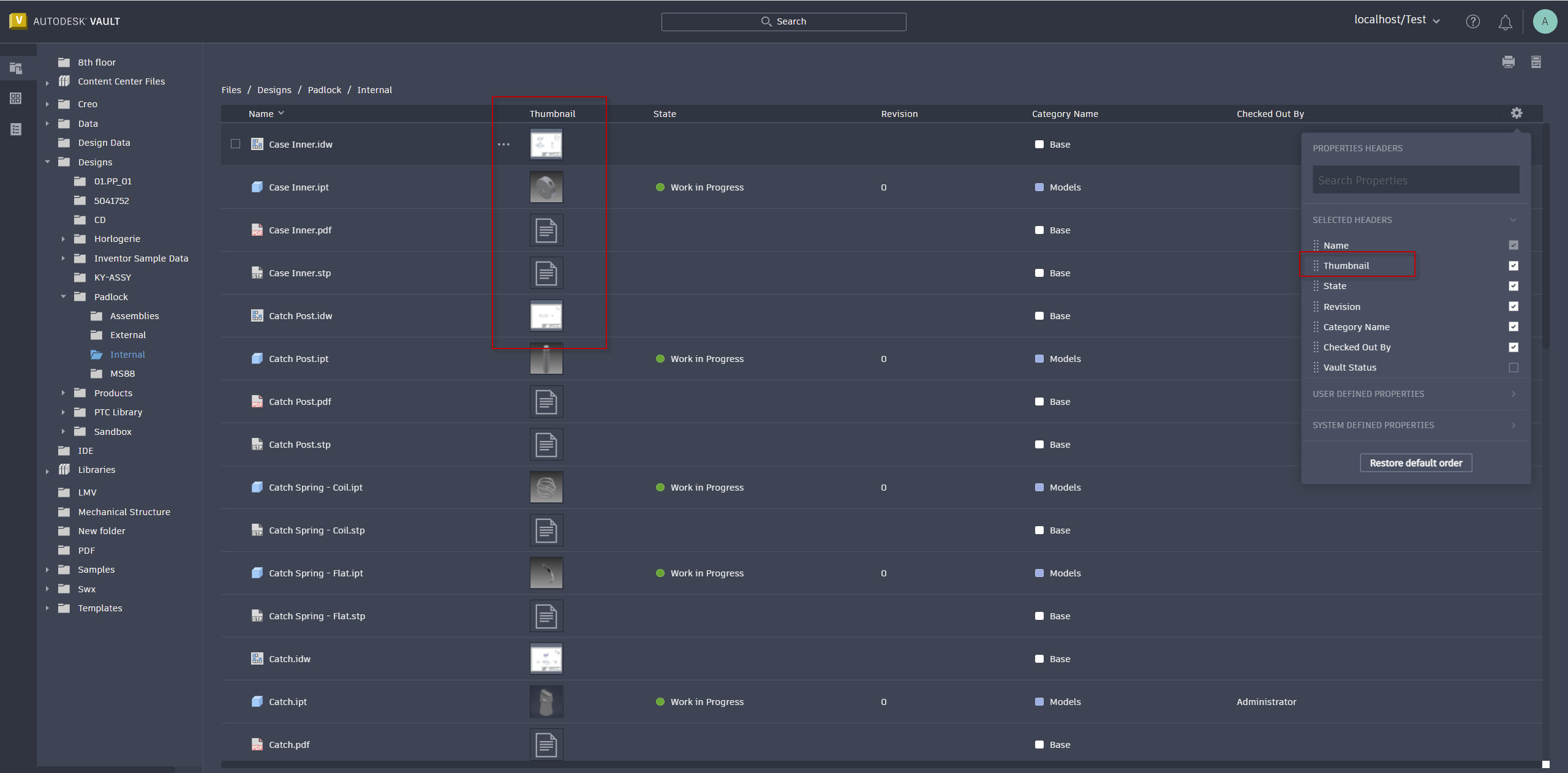Open the reports list icon in sidebar
1568x773 pixels.
[x=17, y=129]
